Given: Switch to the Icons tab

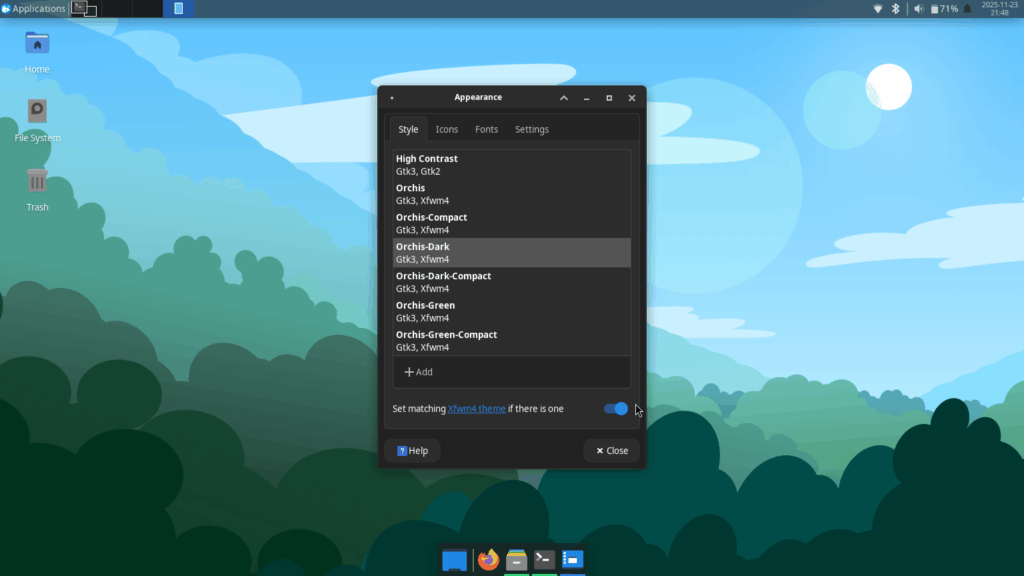Looking at the screenshot, I should tap(446, 129).
